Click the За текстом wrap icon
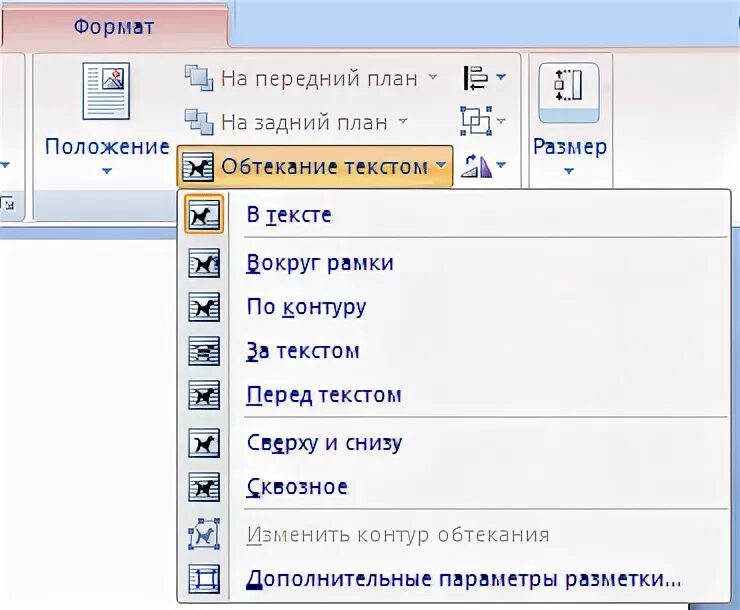The height and width of the screenshot is (610, 740). pos(204,351)
